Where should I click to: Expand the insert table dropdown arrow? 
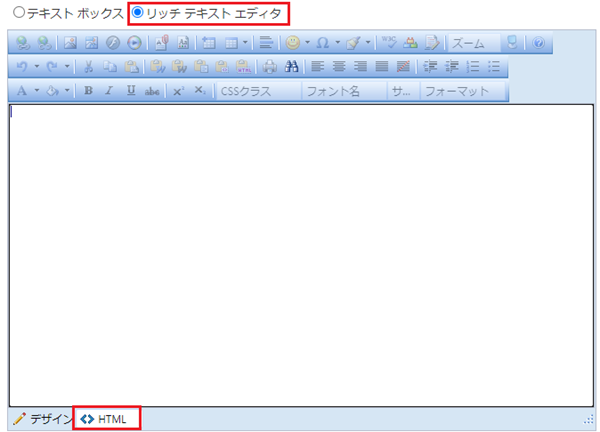[x=245, y=42]
